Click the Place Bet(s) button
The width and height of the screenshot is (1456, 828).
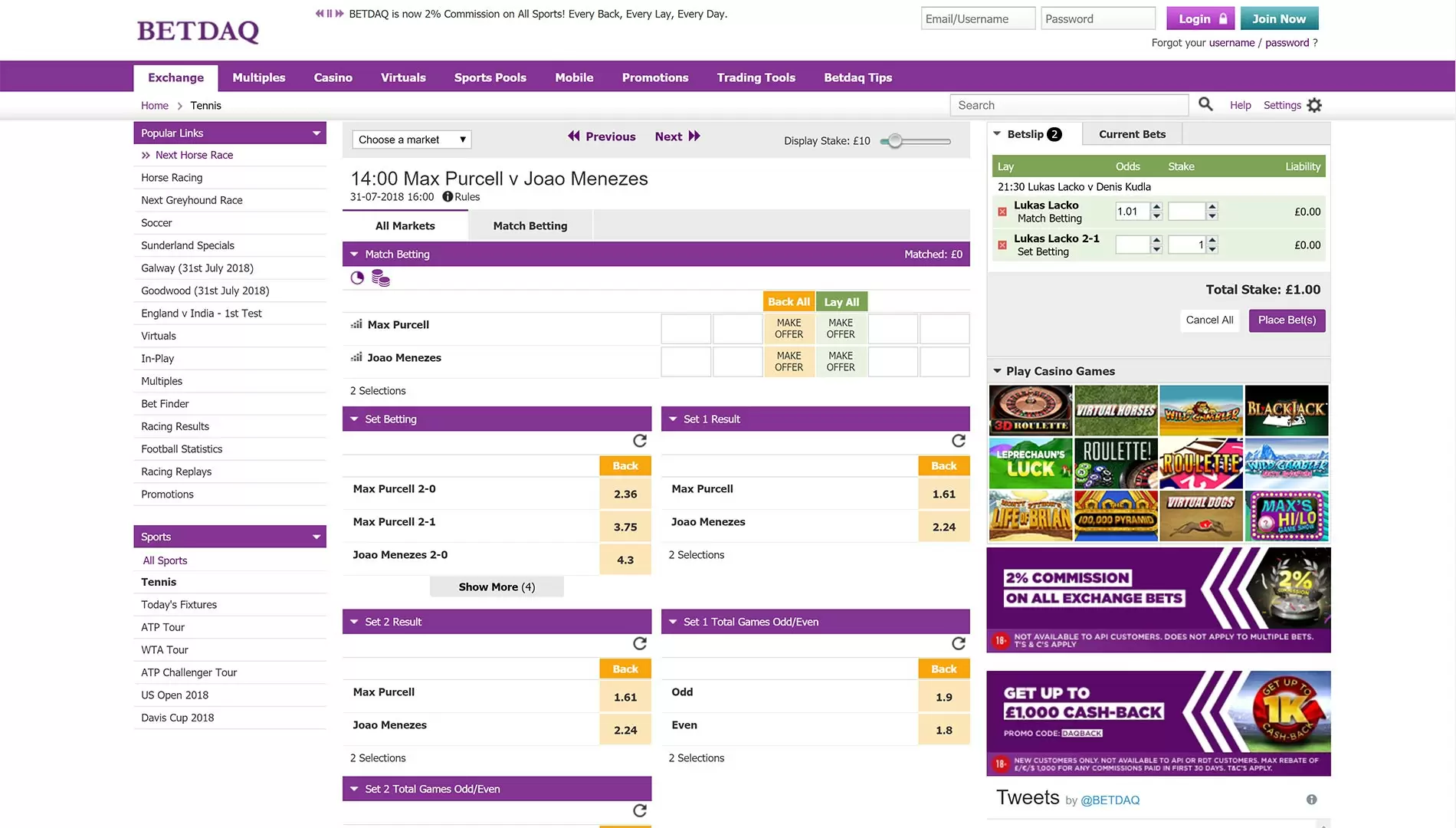click(1287, 320)
